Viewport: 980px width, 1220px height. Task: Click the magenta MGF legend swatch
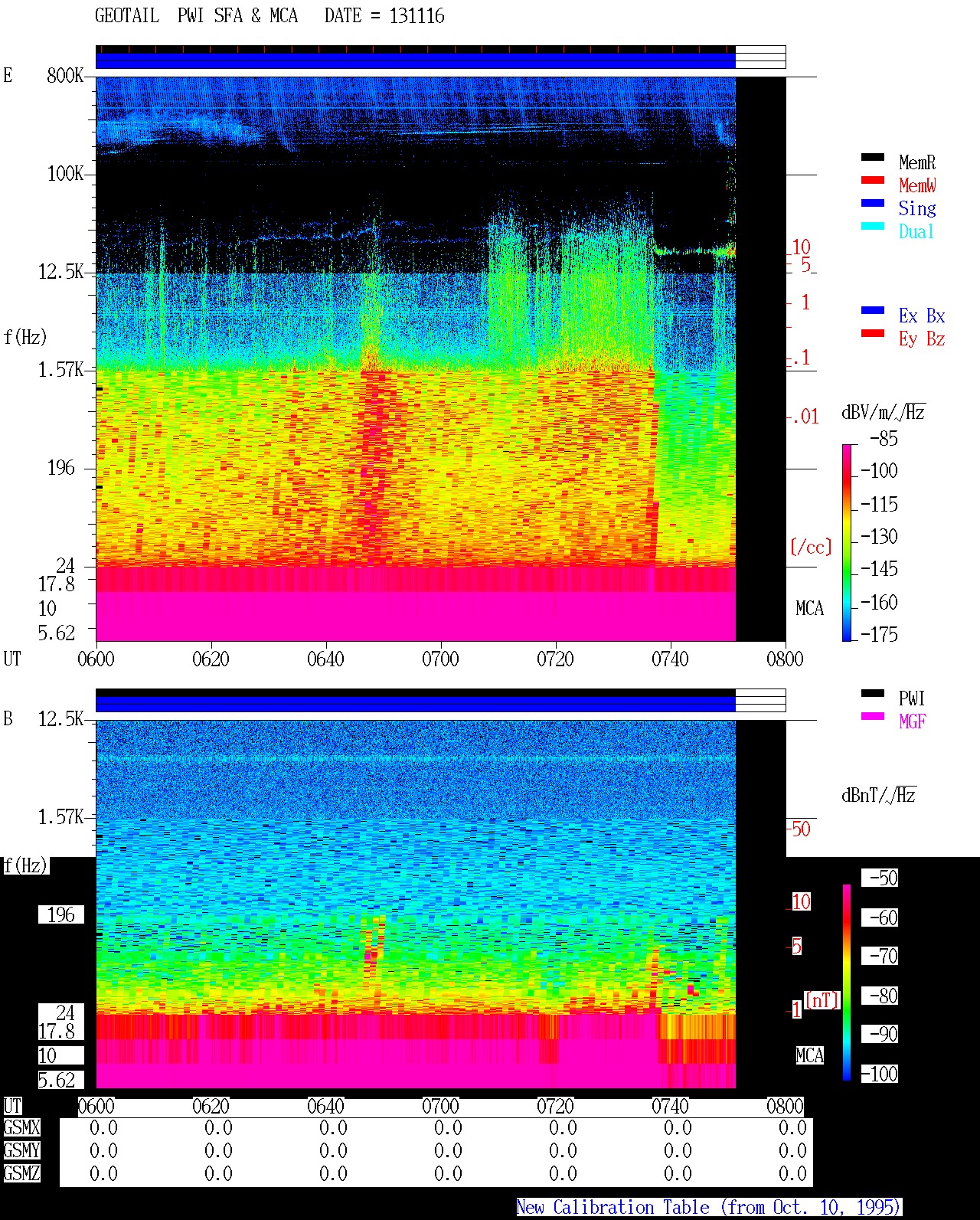873,717
